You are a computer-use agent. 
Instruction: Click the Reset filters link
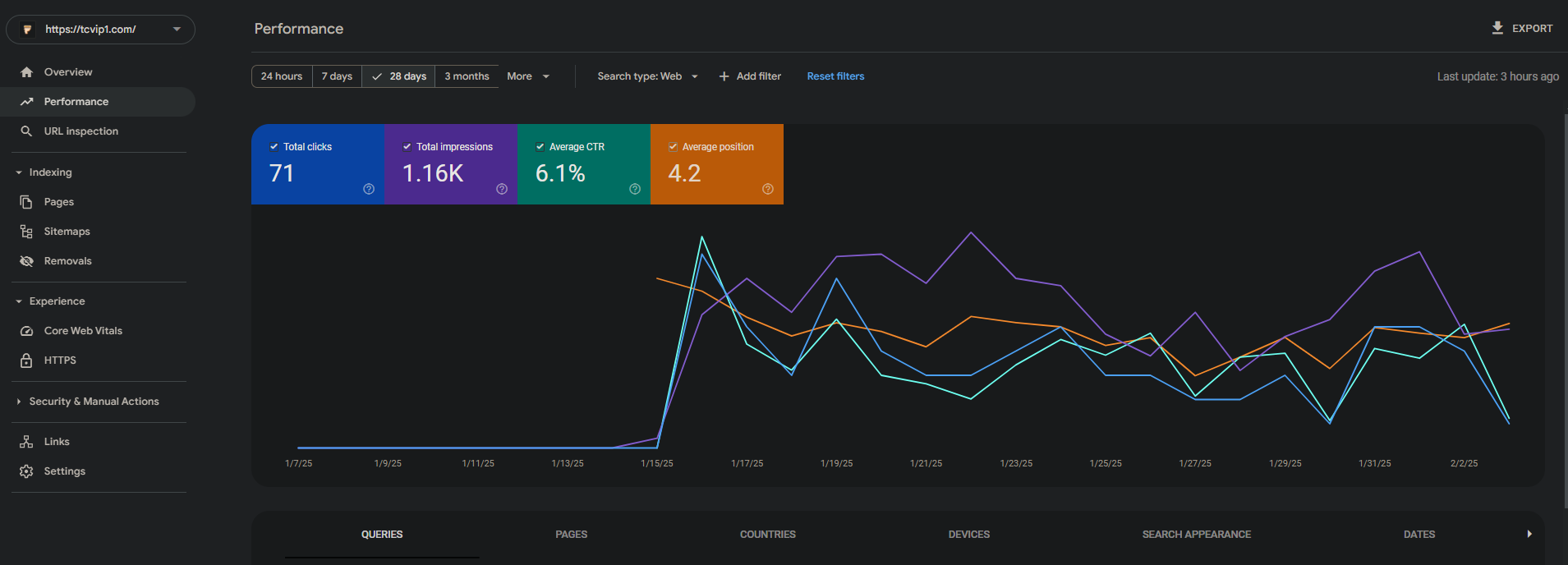pyautogui.click(x=835, y=76)
